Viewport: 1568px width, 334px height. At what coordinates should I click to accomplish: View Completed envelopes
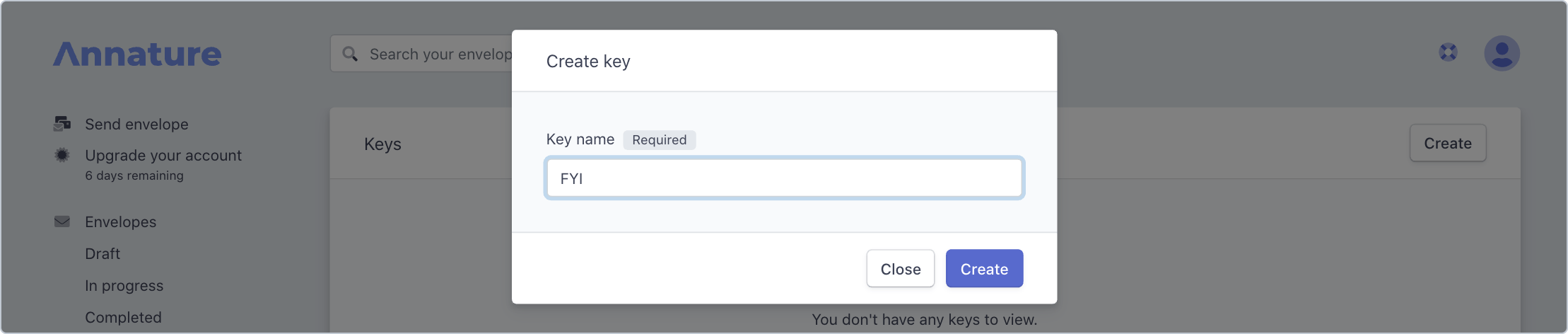[123, 318]
